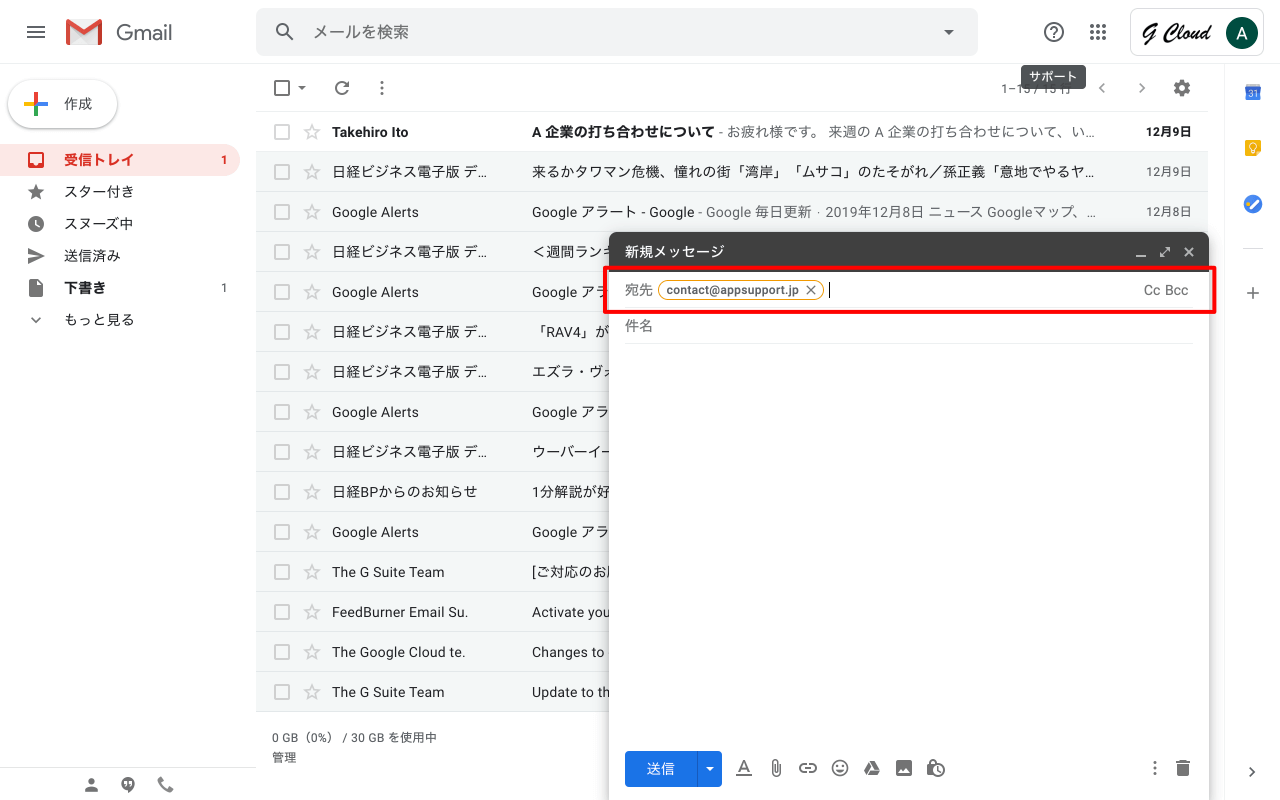Viewport: 1280px width, 800px height.
Task: Star the Takehiro Ito email
Action: tap(312, 132)
